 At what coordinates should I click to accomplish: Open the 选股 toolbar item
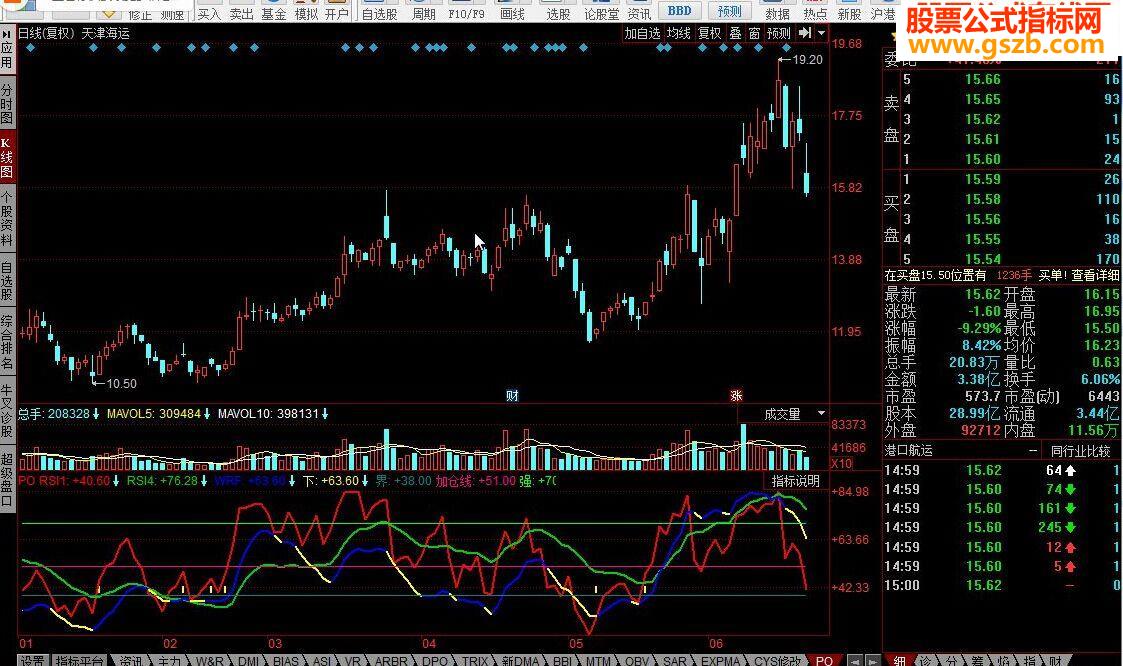[x=558, y=14]
